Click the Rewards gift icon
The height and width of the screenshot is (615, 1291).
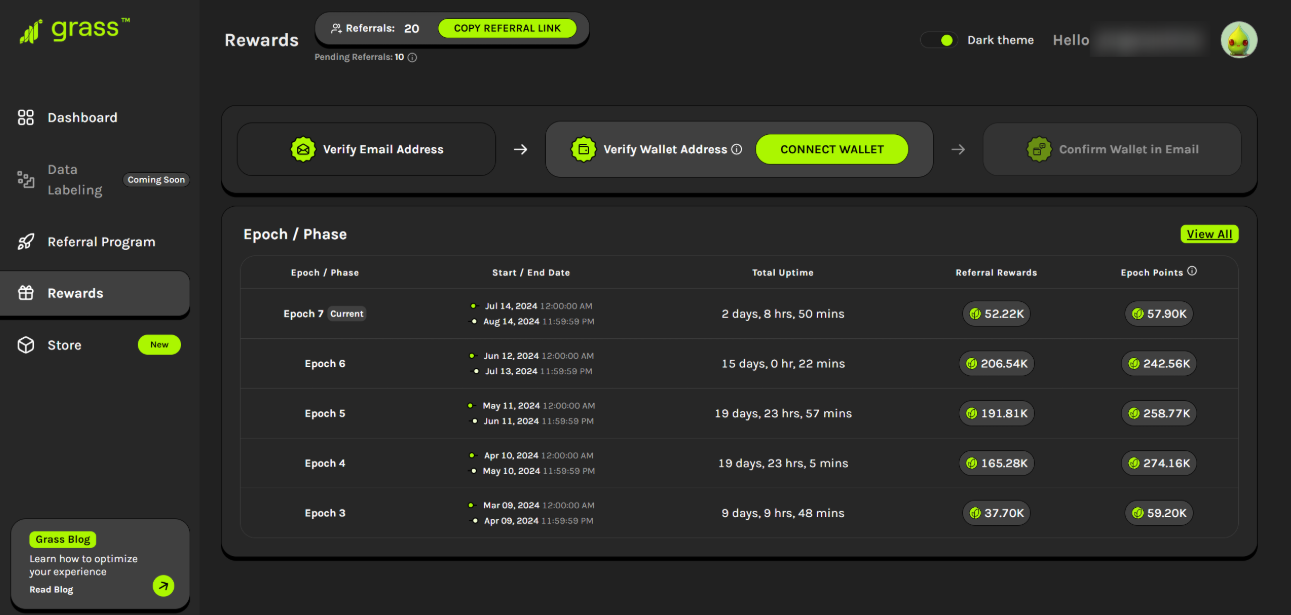coord(26,293)
